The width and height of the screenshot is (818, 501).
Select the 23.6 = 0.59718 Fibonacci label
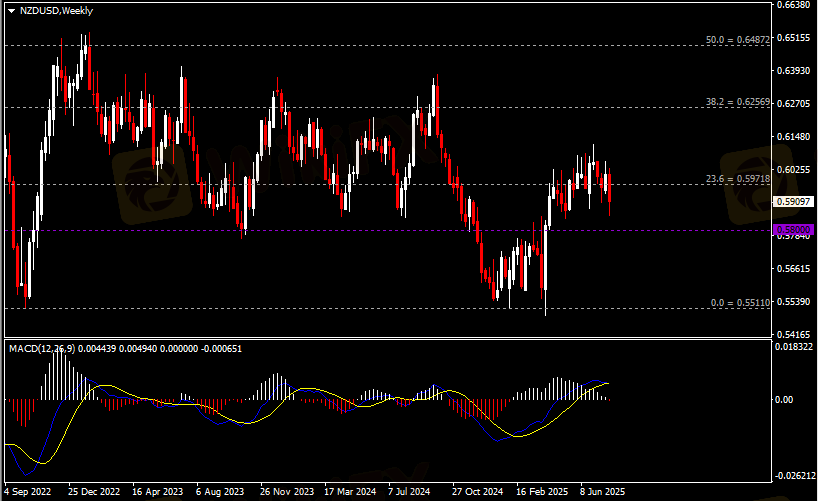coord(738,179)
